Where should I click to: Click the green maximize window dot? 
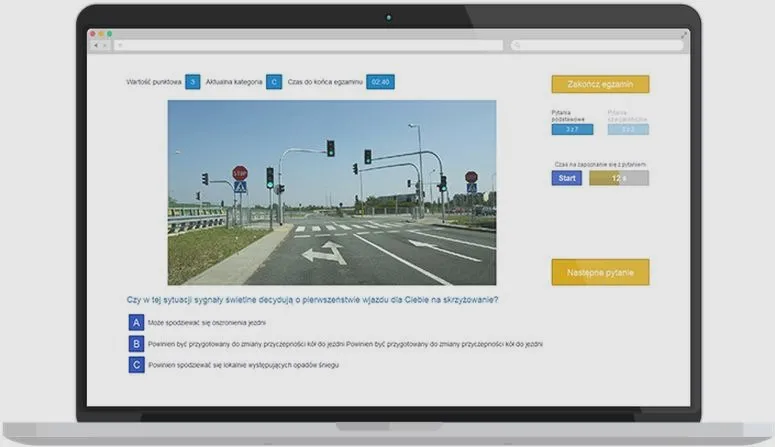point(109,34)
